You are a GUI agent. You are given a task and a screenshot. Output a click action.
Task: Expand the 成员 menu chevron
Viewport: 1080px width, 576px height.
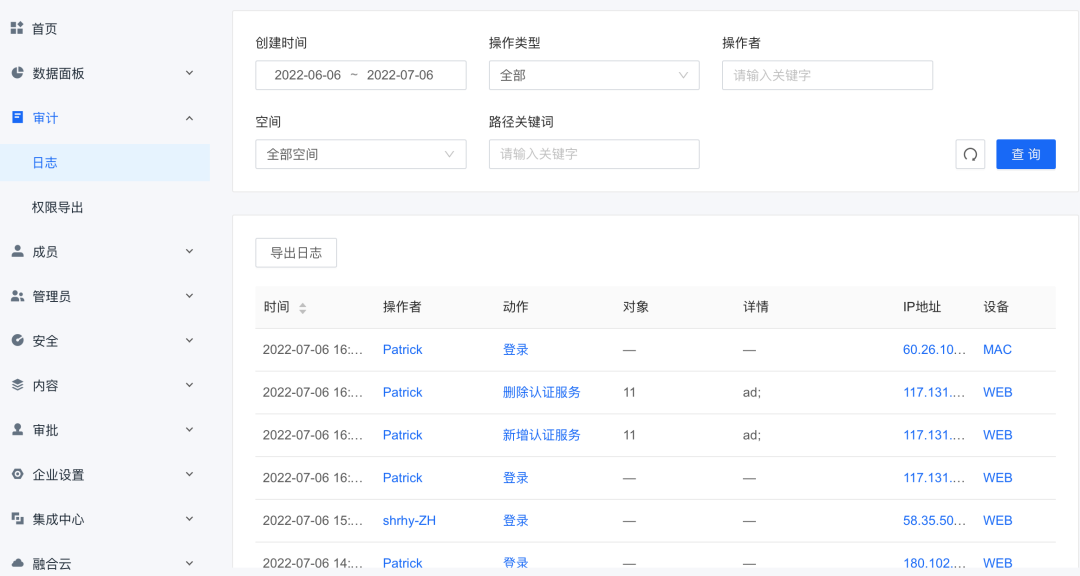click(x=189, y=251)
